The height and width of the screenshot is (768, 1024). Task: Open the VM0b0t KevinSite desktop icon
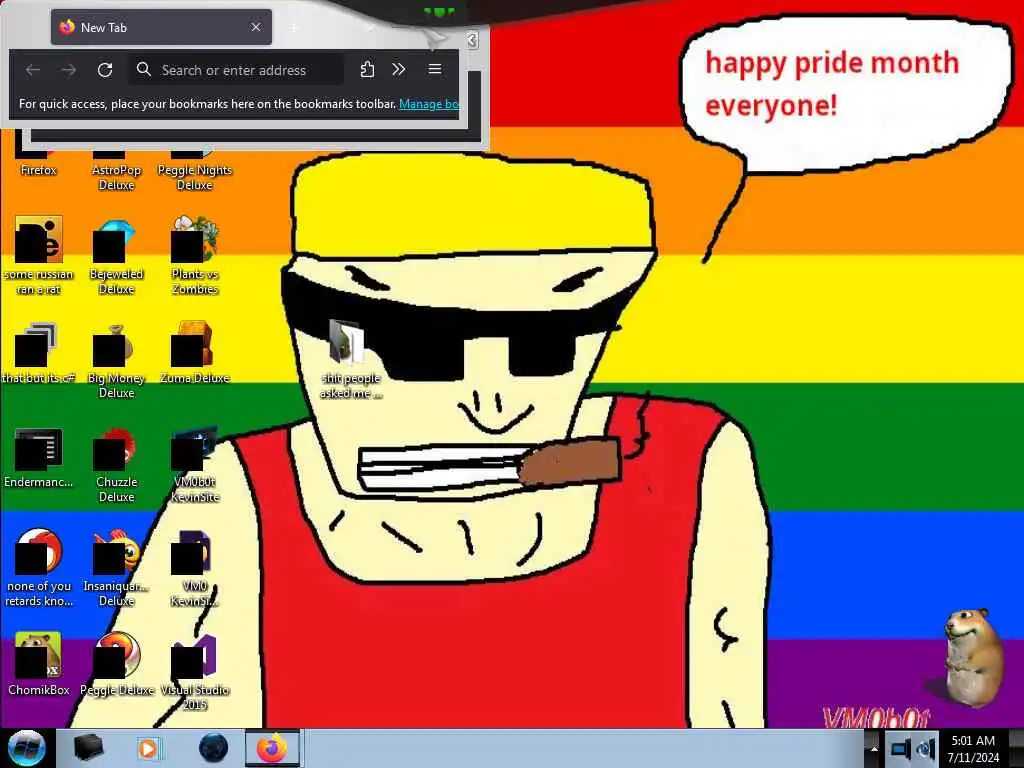[x=195, y=465]
